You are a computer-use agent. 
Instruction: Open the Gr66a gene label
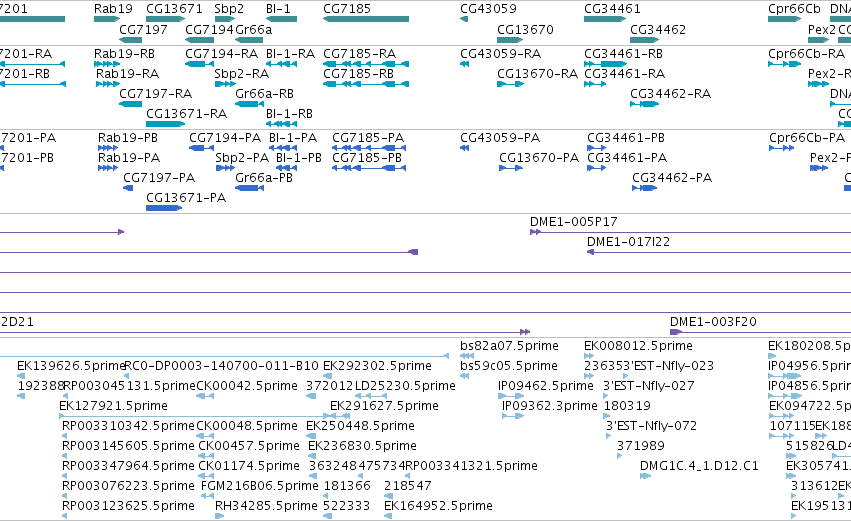click(253, 29)
